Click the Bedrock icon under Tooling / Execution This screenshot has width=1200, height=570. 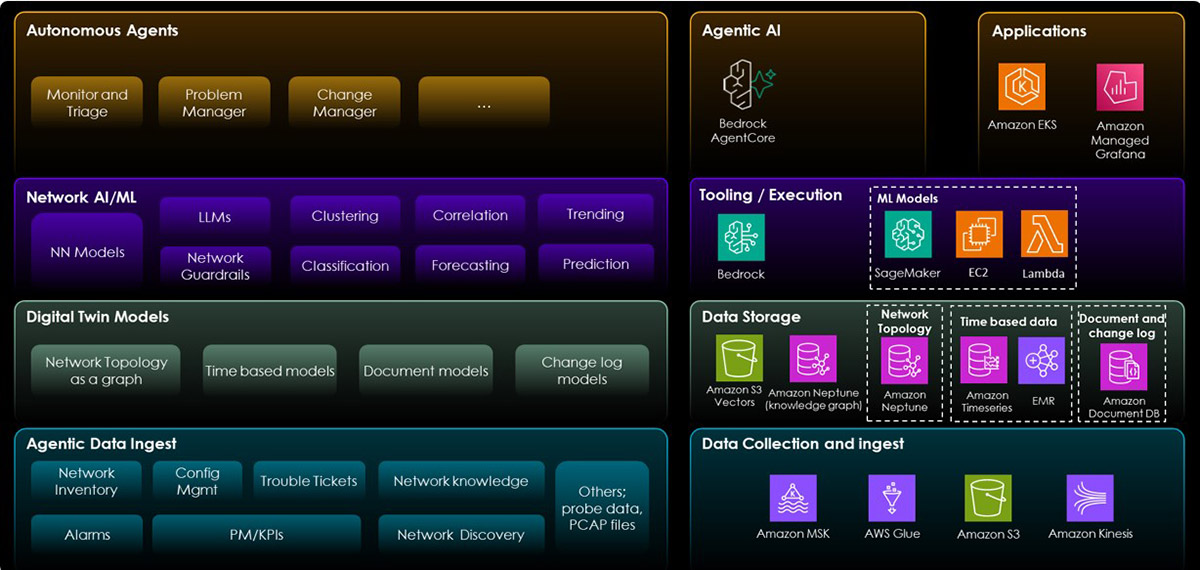pos(741,238)
